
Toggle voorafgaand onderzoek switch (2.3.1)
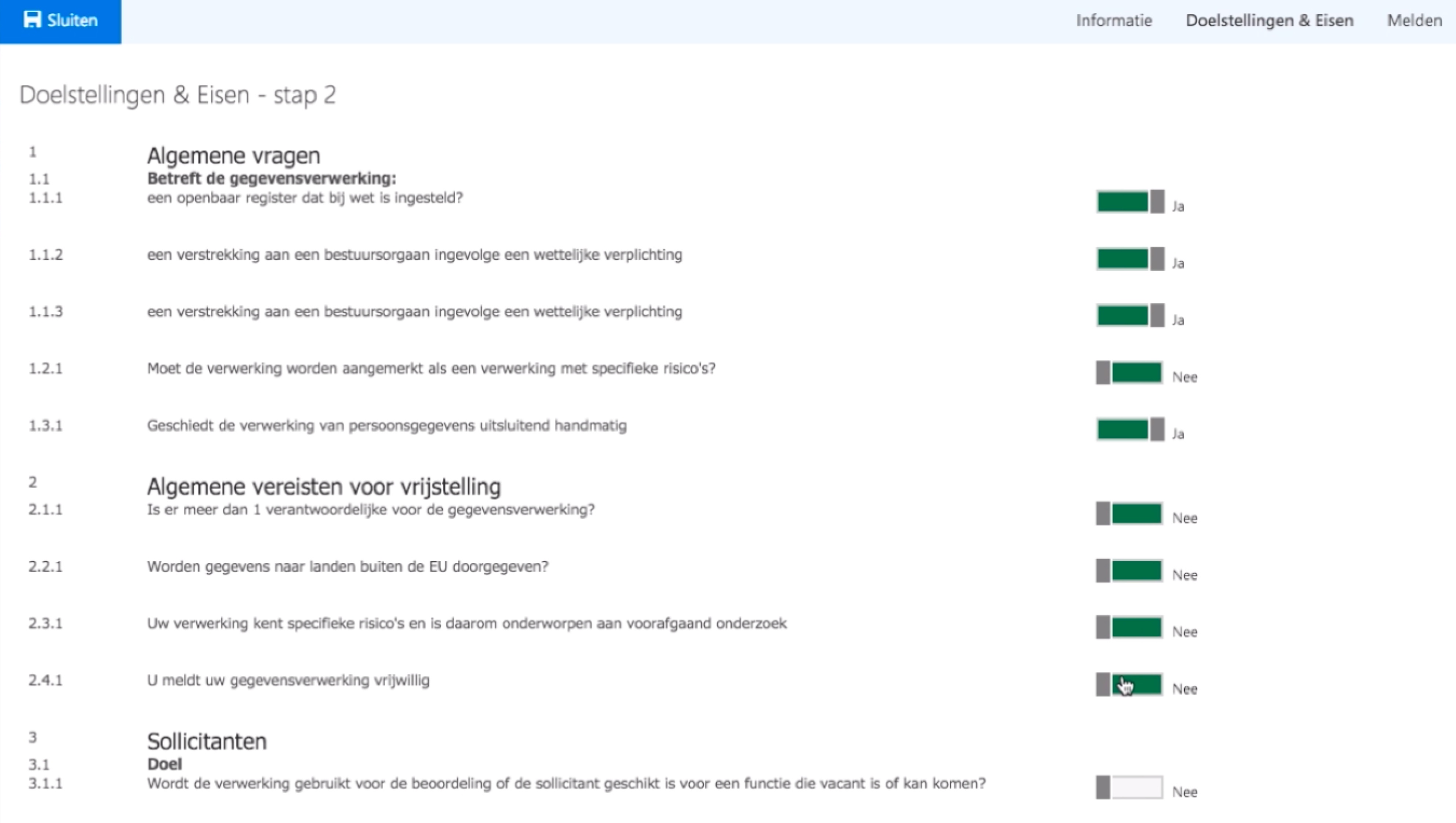1130,628
